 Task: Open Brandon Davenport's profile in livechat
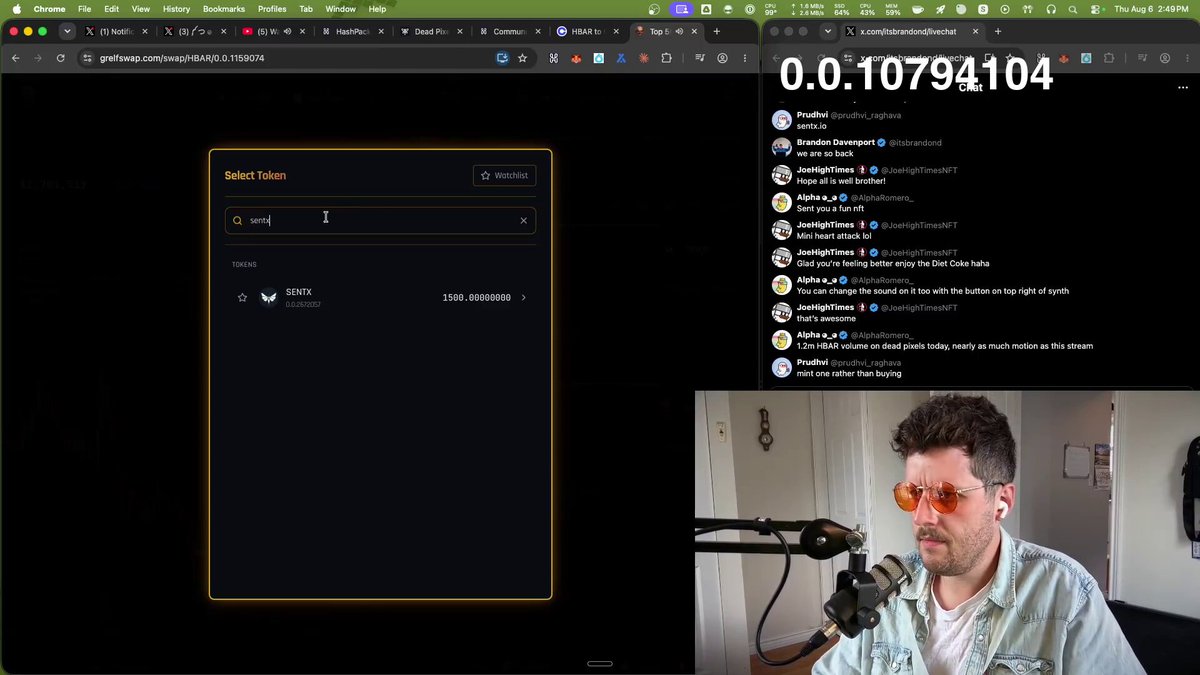point(835,143)
